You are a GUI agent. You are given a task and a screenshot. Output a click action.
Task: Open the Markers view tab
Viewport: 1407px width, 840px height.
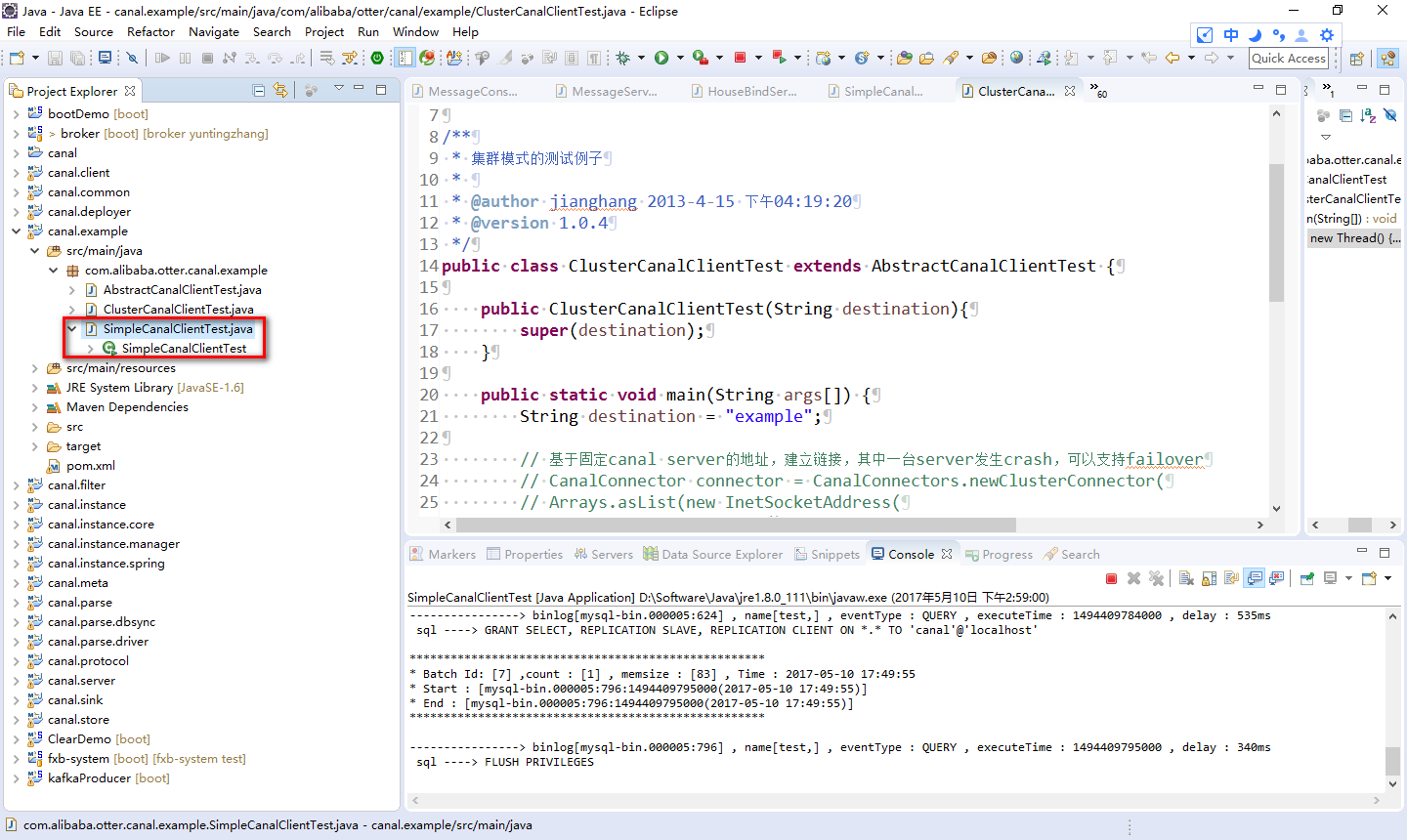(443, 554)
